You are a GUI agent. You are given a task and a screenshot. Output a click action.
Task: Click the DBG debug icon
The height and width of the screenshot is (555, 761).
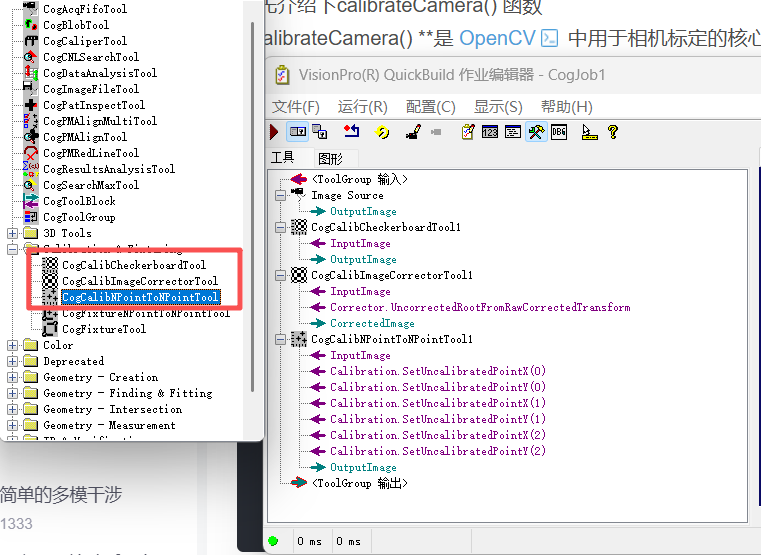point(559,132)
